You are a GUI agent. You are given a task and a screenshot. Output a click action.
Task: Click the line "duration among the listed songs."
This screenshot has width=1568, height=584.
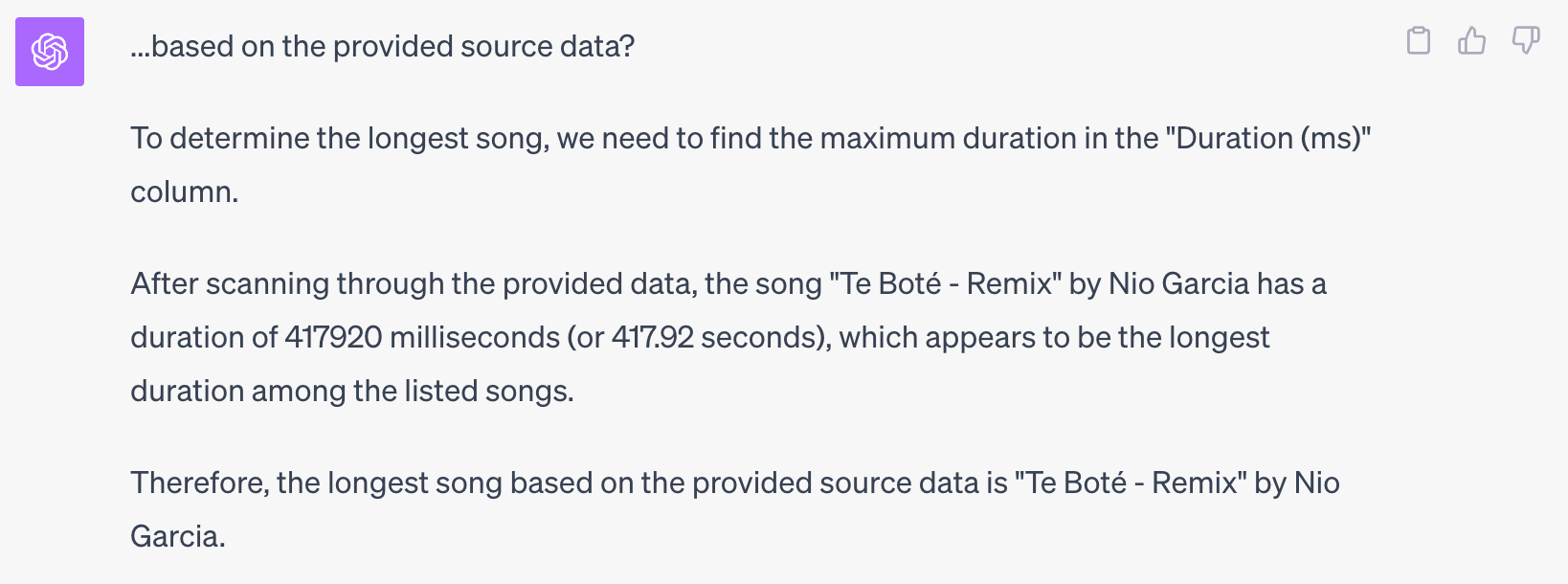tap(351, 392)
